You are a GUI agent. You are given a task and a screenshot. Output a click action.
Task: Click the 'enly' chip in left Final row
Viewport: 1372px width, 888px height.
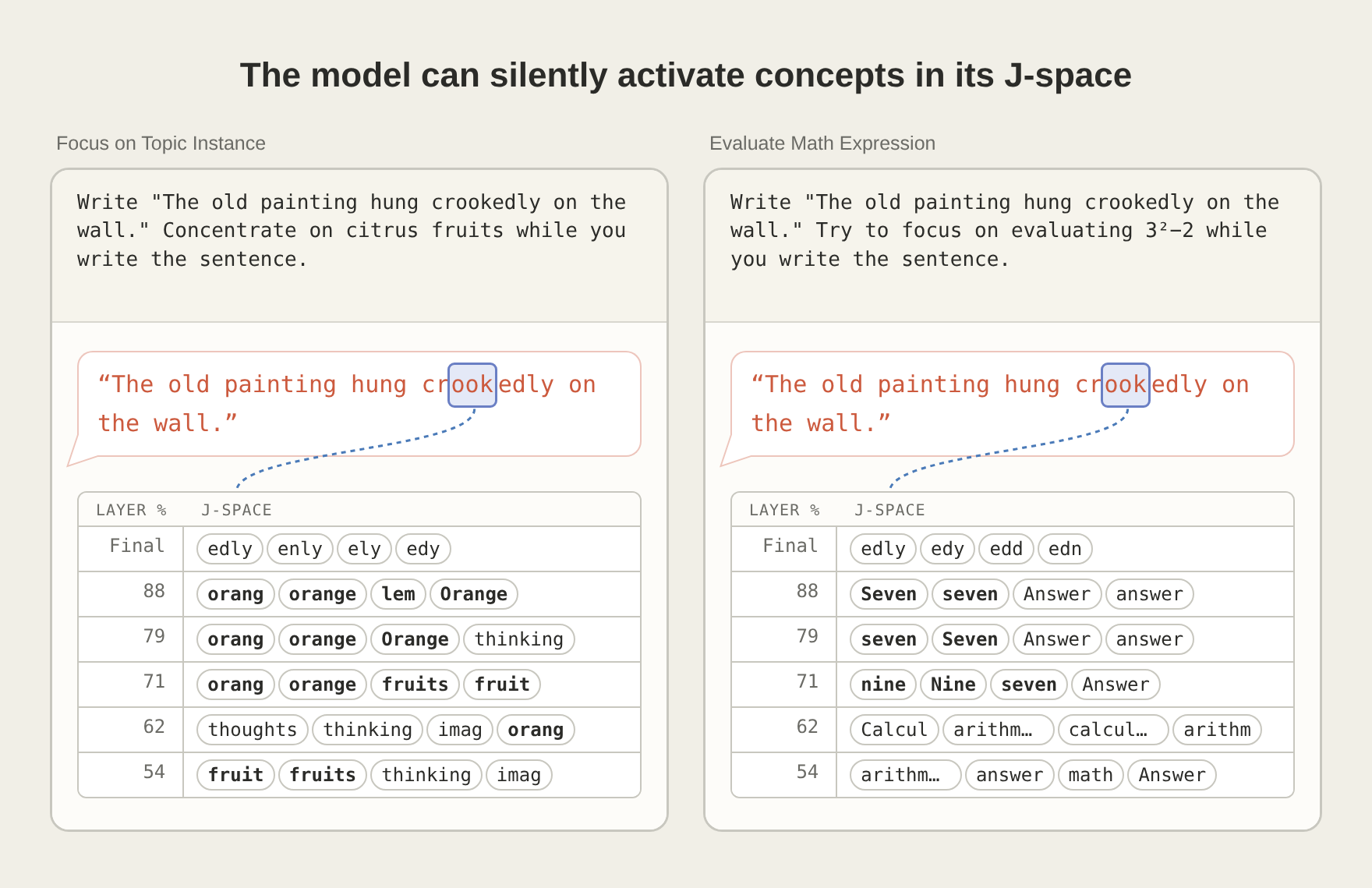tap(300, 549)
